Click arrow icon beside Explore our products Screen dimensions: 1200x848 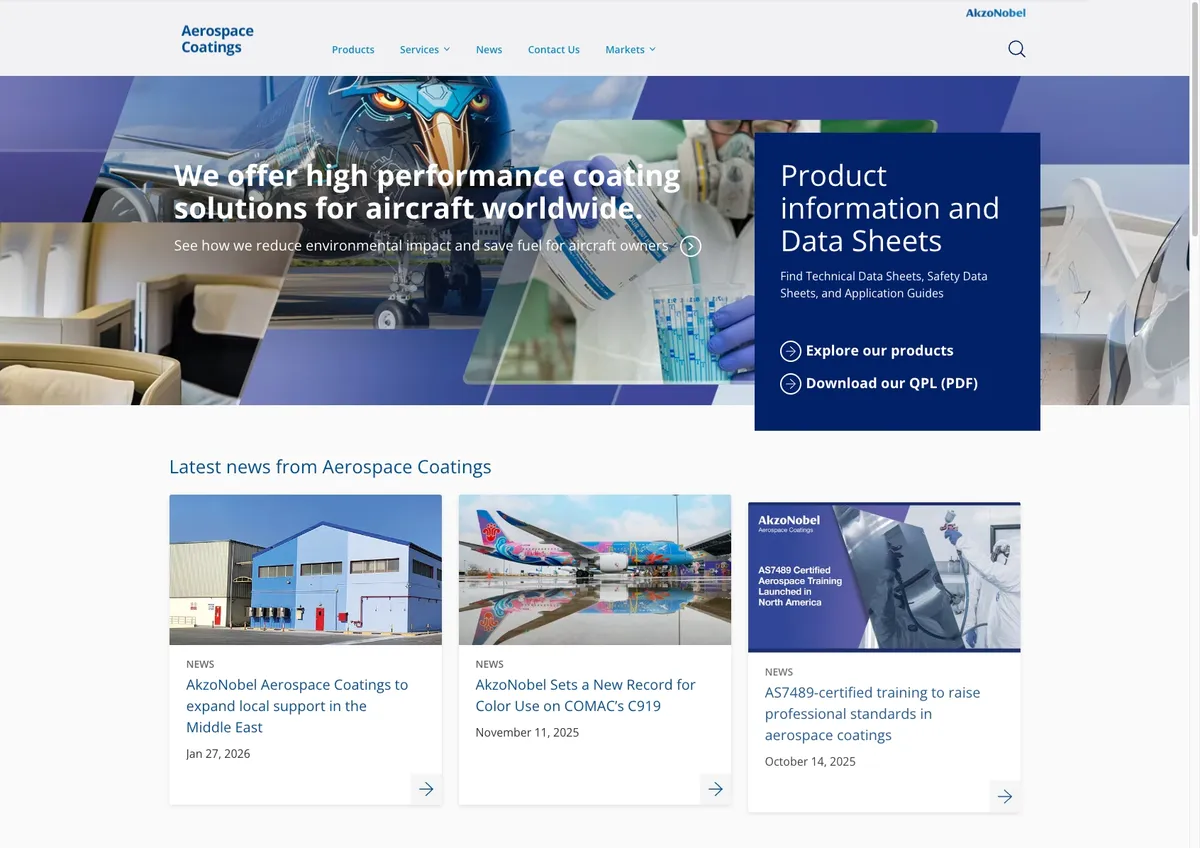(x=790, y=351)
